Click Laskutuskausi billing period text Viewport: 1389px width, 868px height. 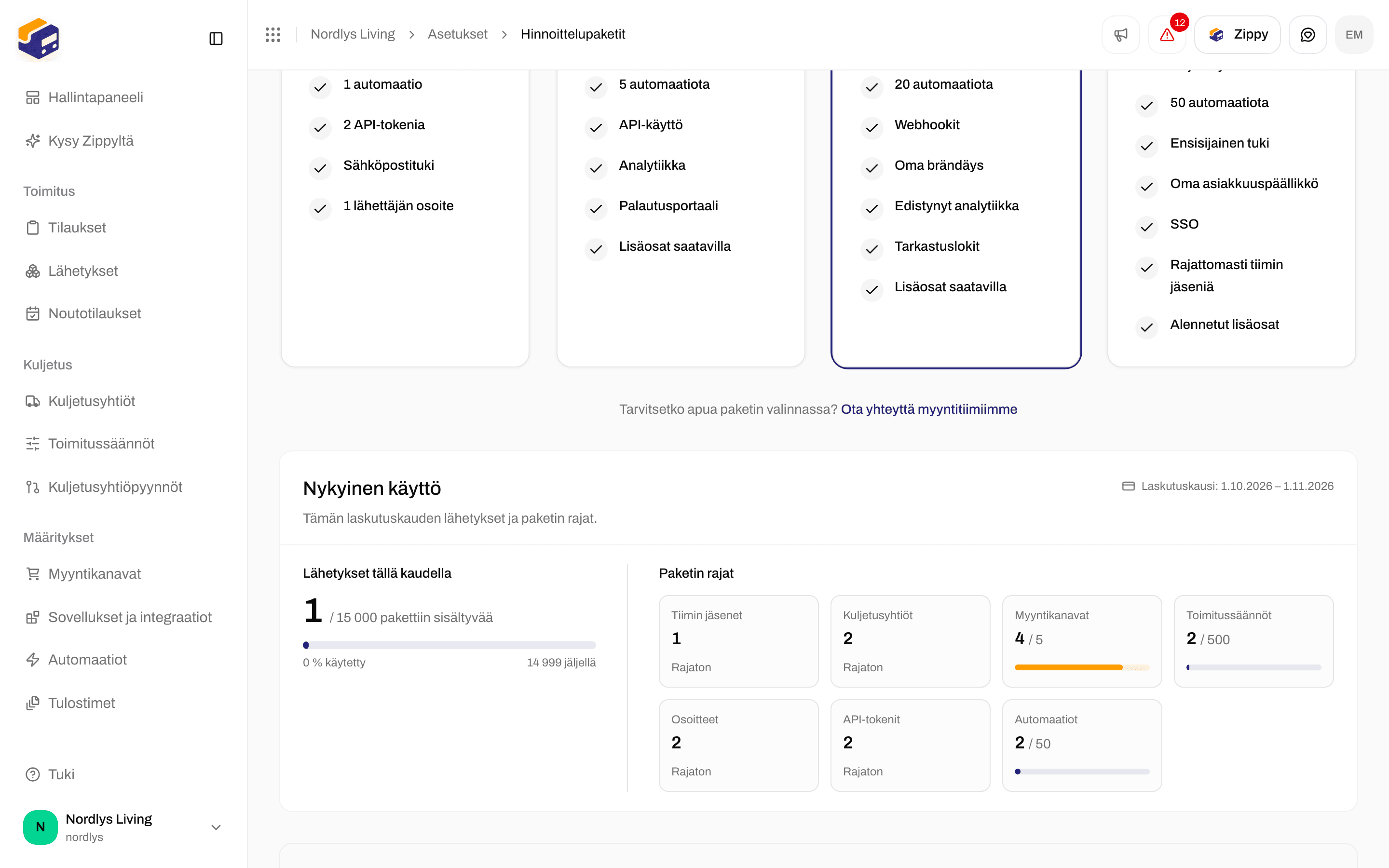point(1237,486)
